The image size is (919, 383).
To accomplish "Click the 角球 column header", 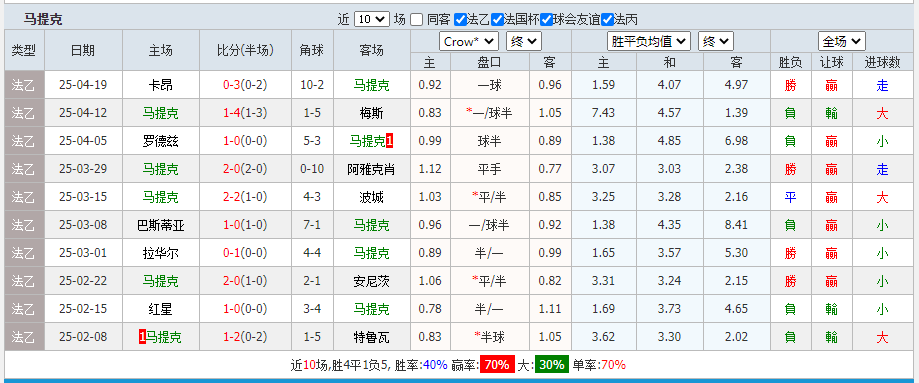I will tap(312, 50).
